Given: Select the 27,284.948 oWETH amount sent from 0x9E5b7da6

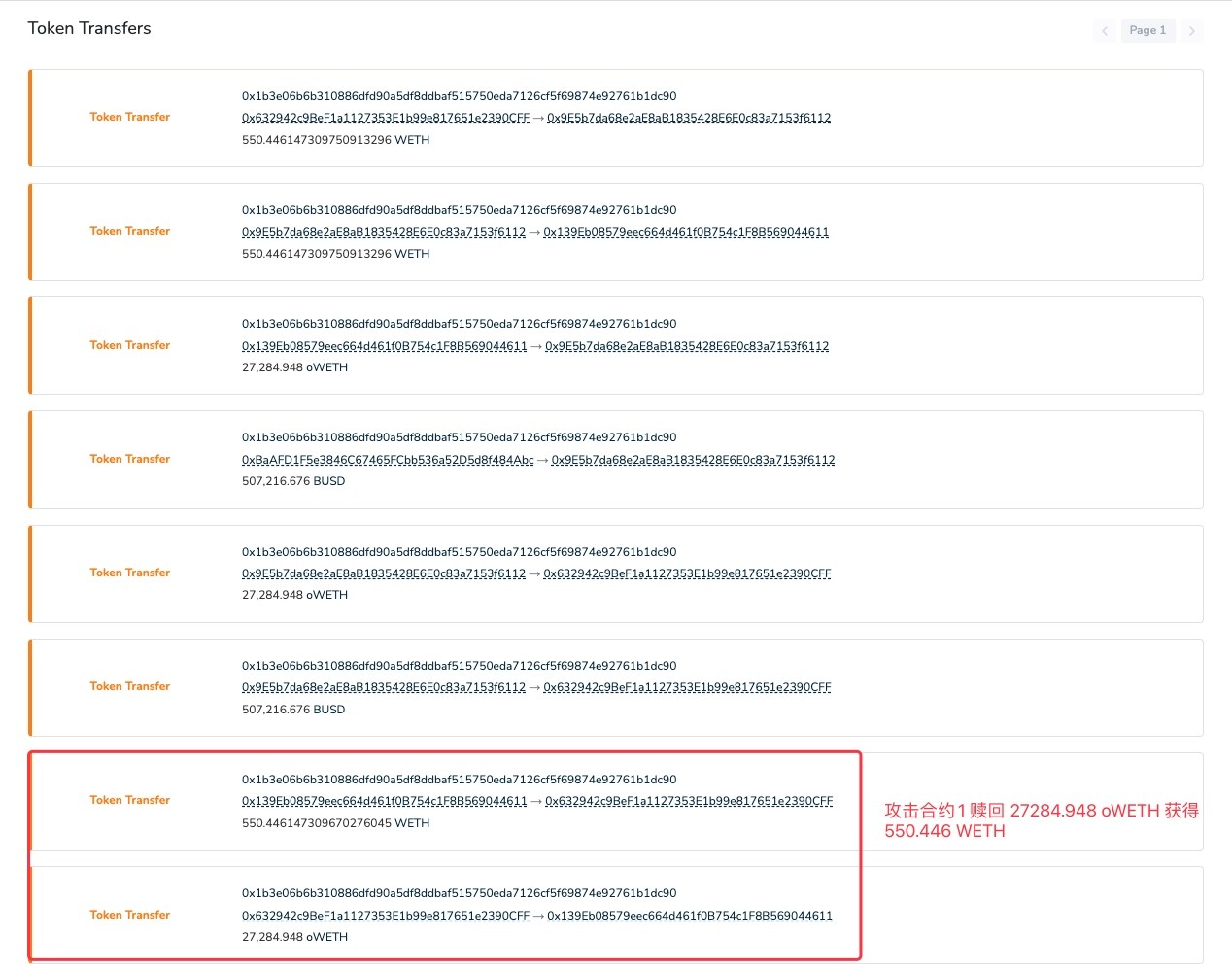Looking at the screenshot, I should (294, 595).
